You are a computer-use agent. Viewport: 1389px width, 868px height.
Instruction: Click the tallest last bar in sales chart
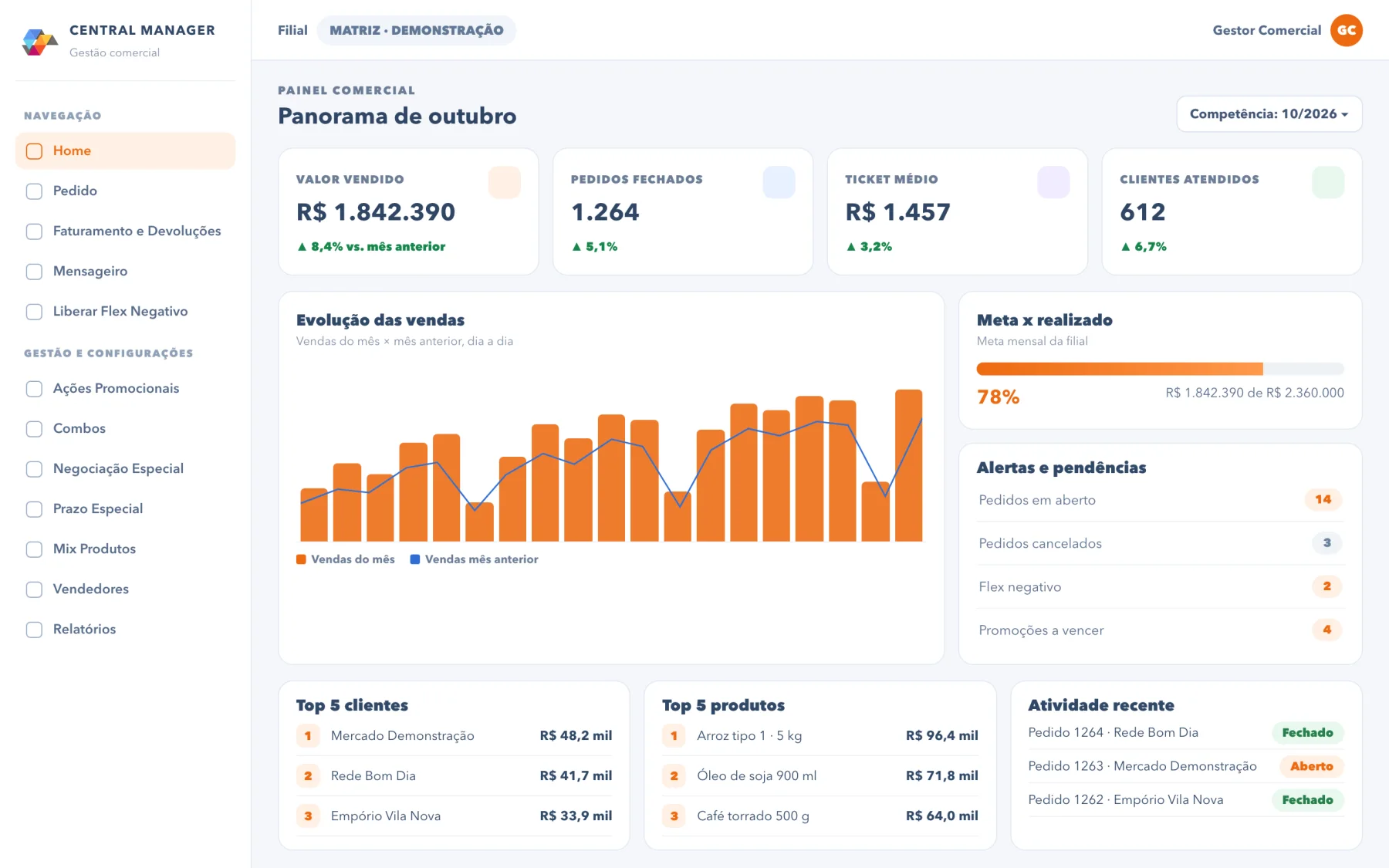[908, 465]
